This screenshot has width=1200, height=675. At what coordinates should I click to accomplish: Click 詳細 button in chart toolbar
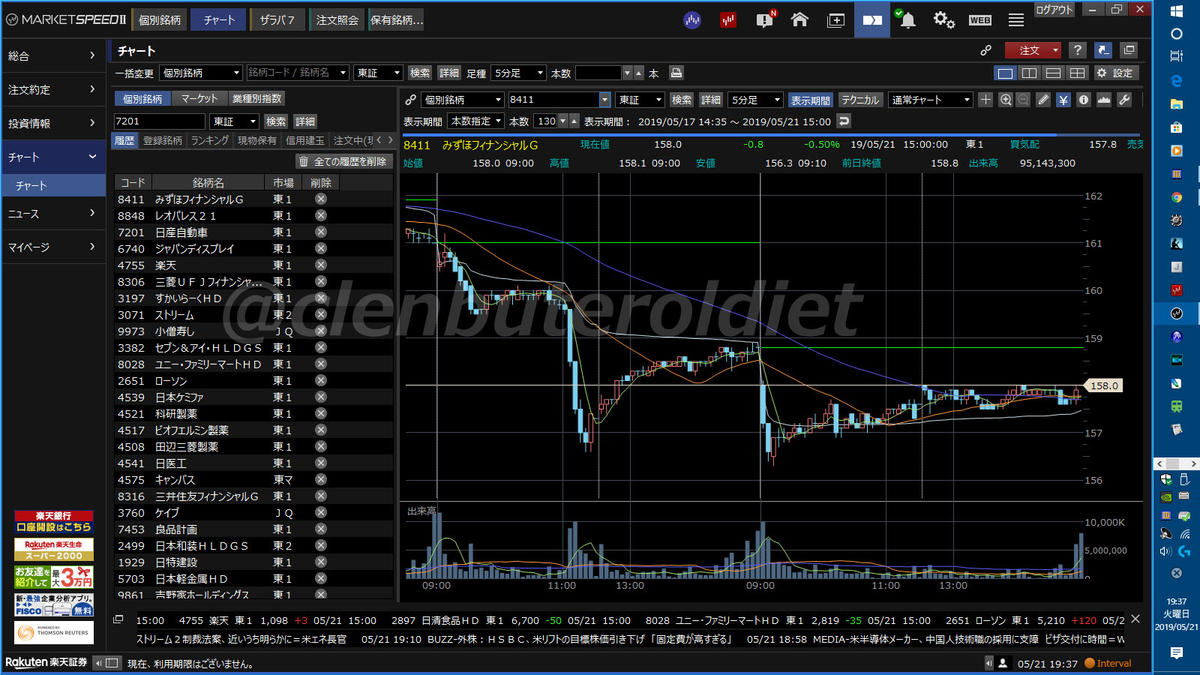(x=711, y=100)
